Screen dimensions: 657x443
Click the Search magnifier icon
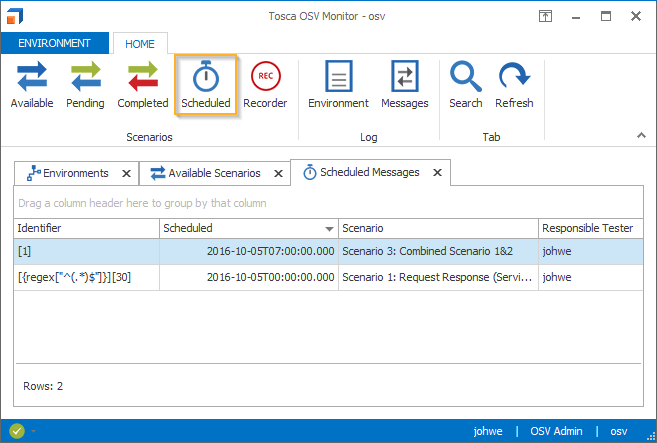coord(465,78)
